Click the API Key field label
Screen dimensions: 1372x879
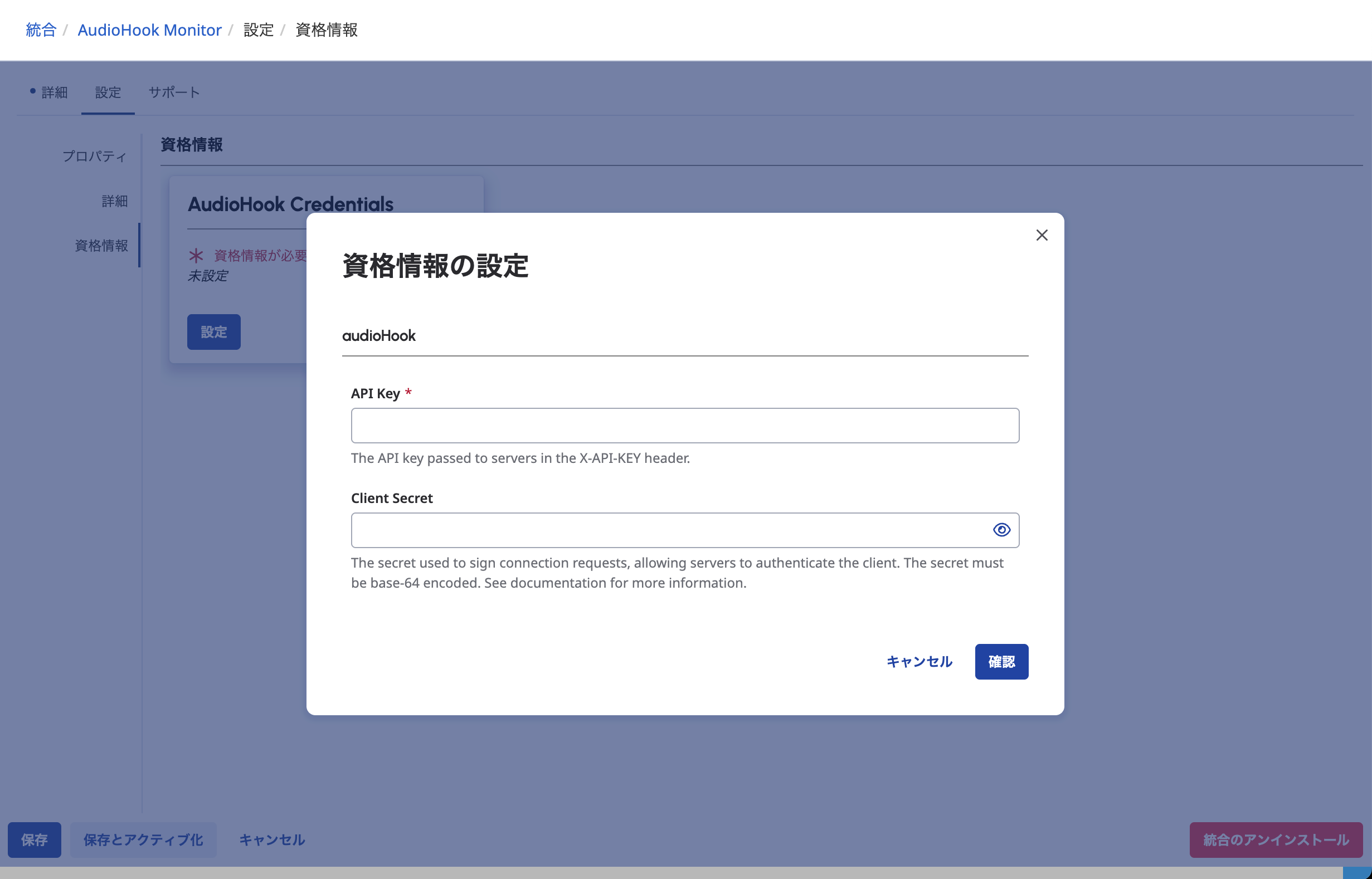375,393
